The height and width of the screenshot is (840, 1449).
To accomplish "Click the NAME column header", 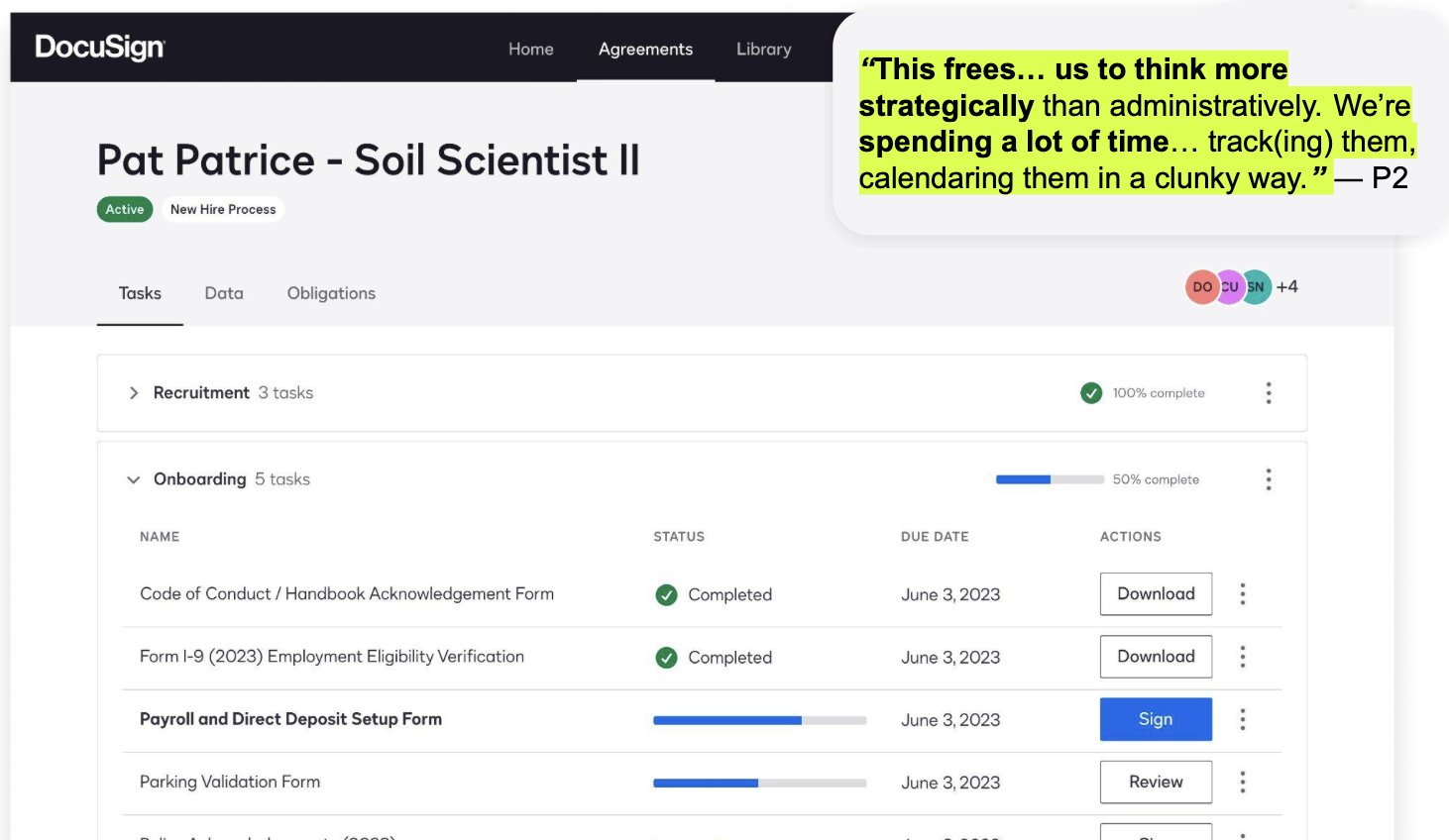I will click(x=160, y=537).
